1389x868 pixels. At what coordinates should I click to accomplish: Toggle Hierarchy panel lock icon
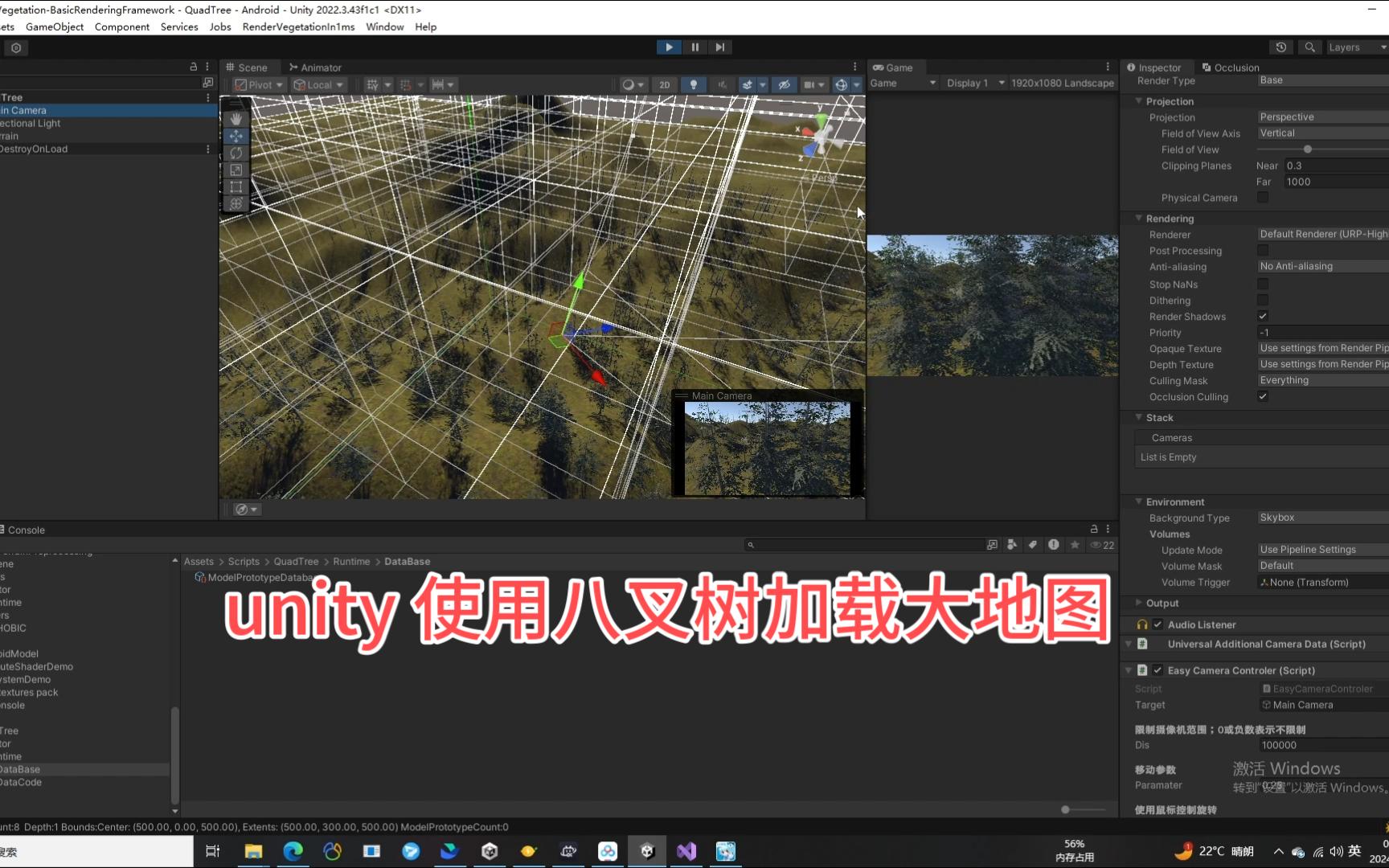point(193,67)
